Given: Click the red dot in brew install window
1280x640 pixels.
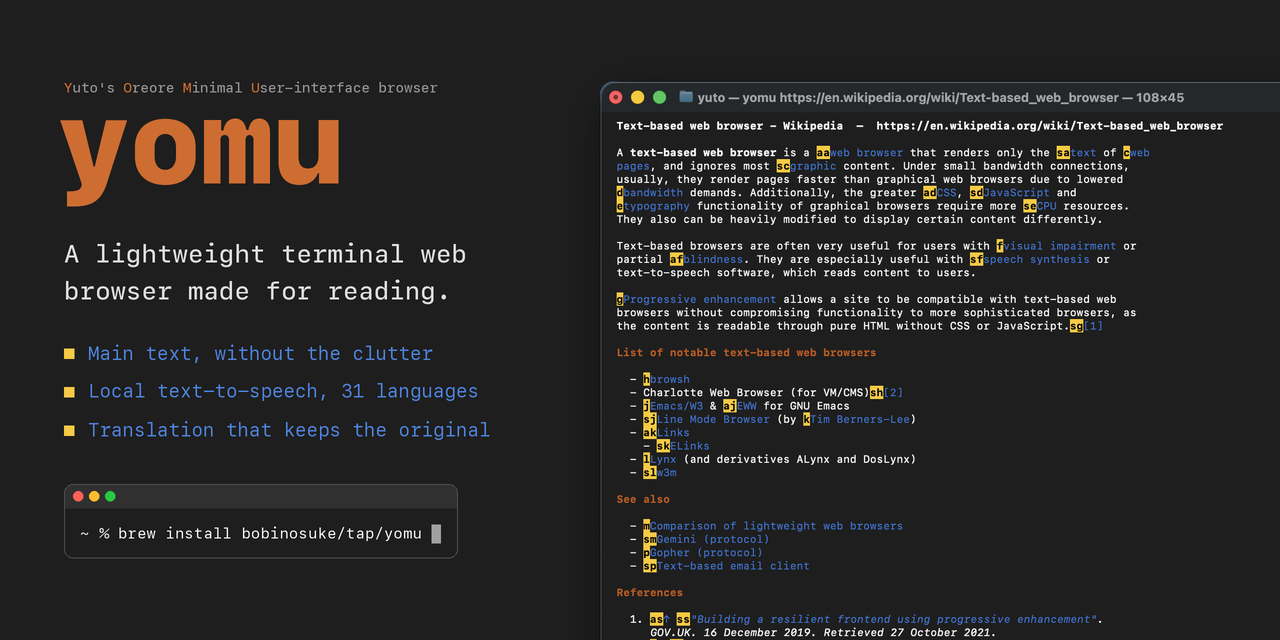Looking at the screenshot, I should pos(78,496).
